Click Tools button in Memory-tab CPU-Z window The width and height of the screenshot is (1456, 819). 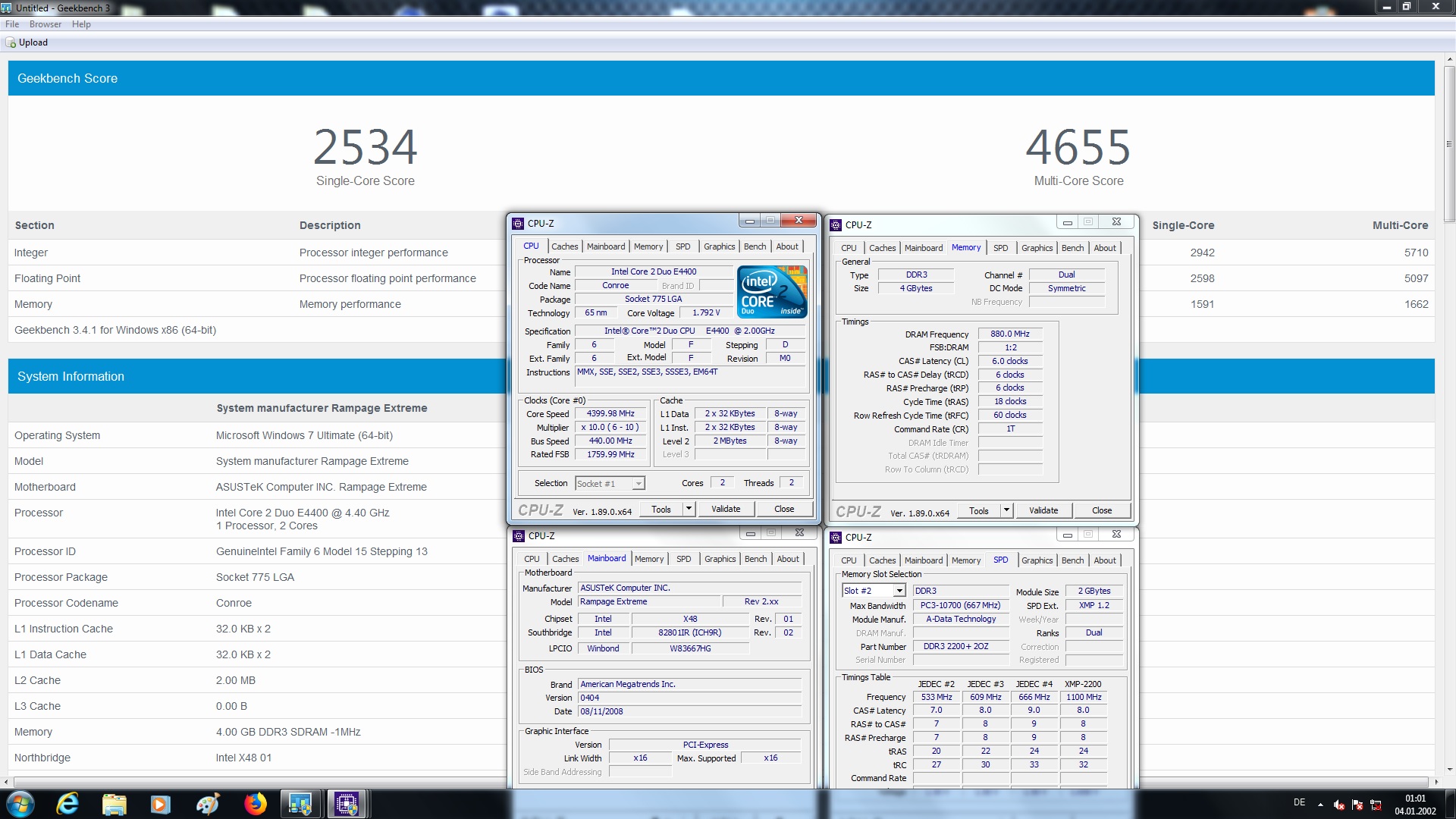(x=979, y=510)
